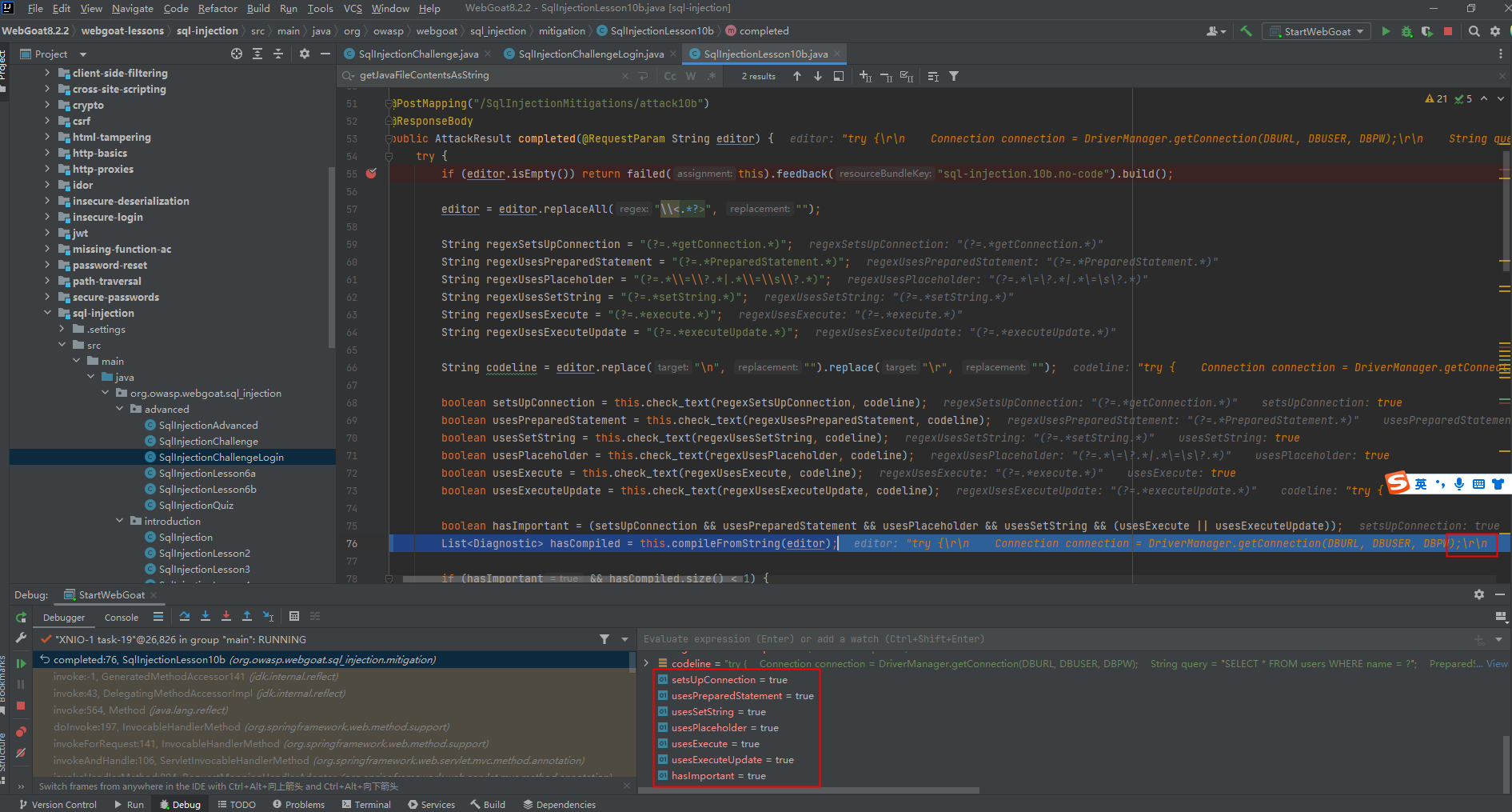1512x812 pixels.
Task: Run StartWebGoat with the green play icon
Action: pos(1386,31)
